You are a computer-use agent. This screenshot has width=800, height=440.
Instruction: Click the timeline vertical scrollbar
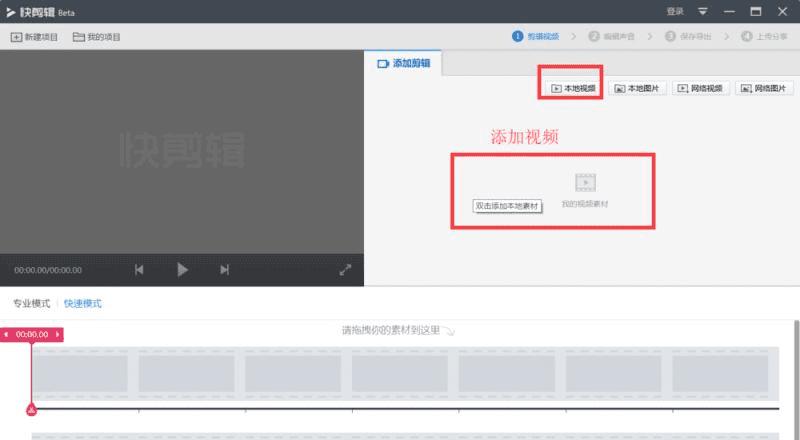pos(796,380)
